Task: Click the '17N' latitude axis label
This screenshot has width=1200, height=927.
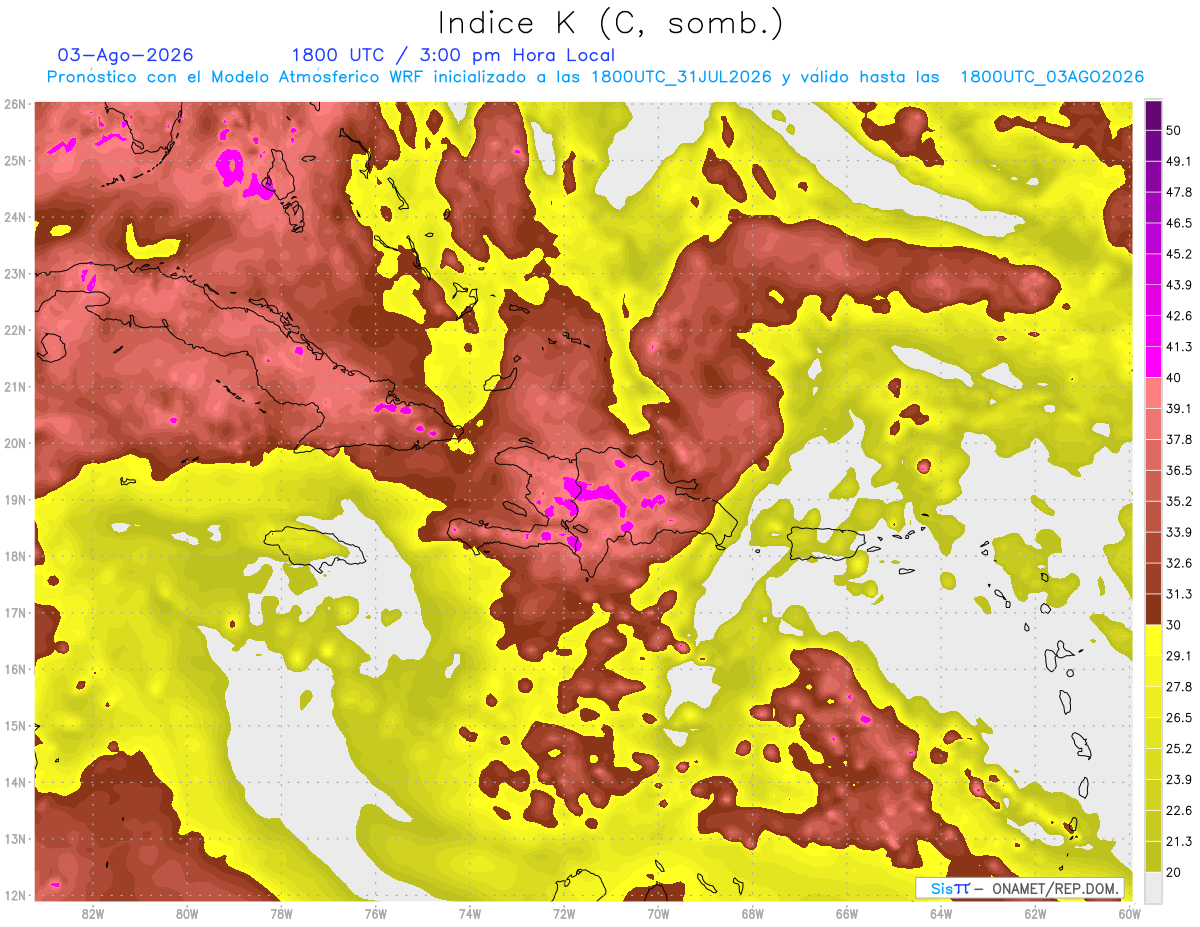Action: [15, 613]
